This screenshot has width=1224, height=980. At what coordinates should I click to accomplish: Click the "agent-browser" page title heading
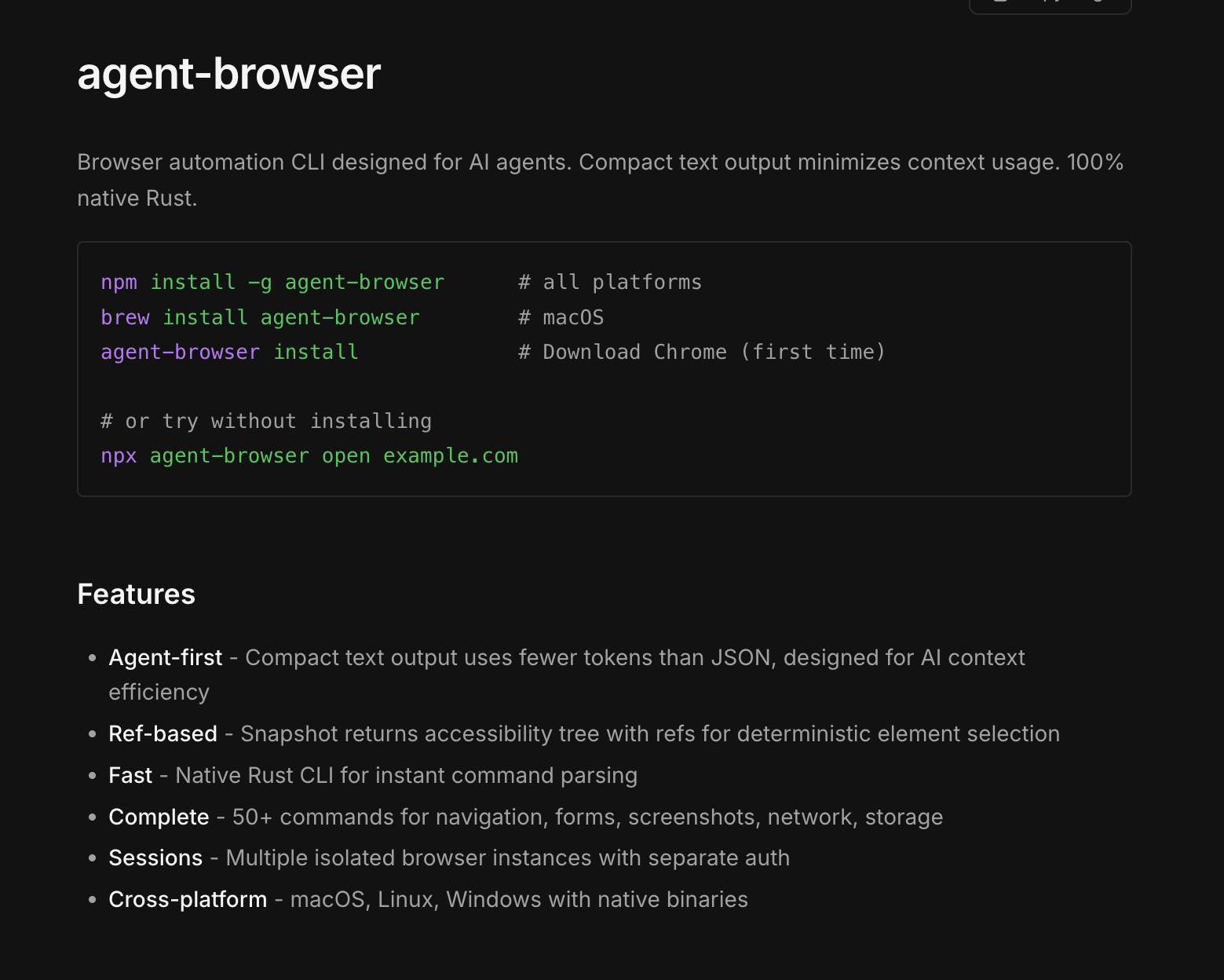[x=228, y=74]
